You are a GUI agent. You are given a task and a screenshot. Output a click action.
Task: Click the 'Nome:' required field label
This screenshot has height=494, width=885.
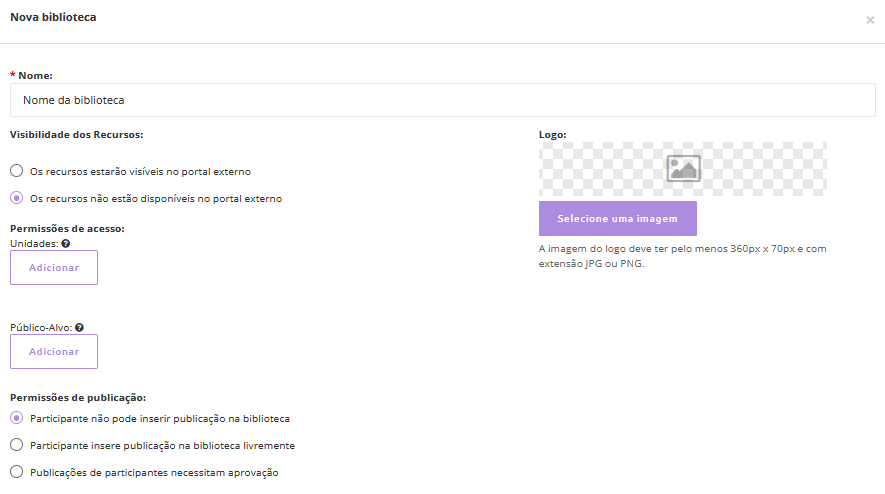tap(35, 75)
